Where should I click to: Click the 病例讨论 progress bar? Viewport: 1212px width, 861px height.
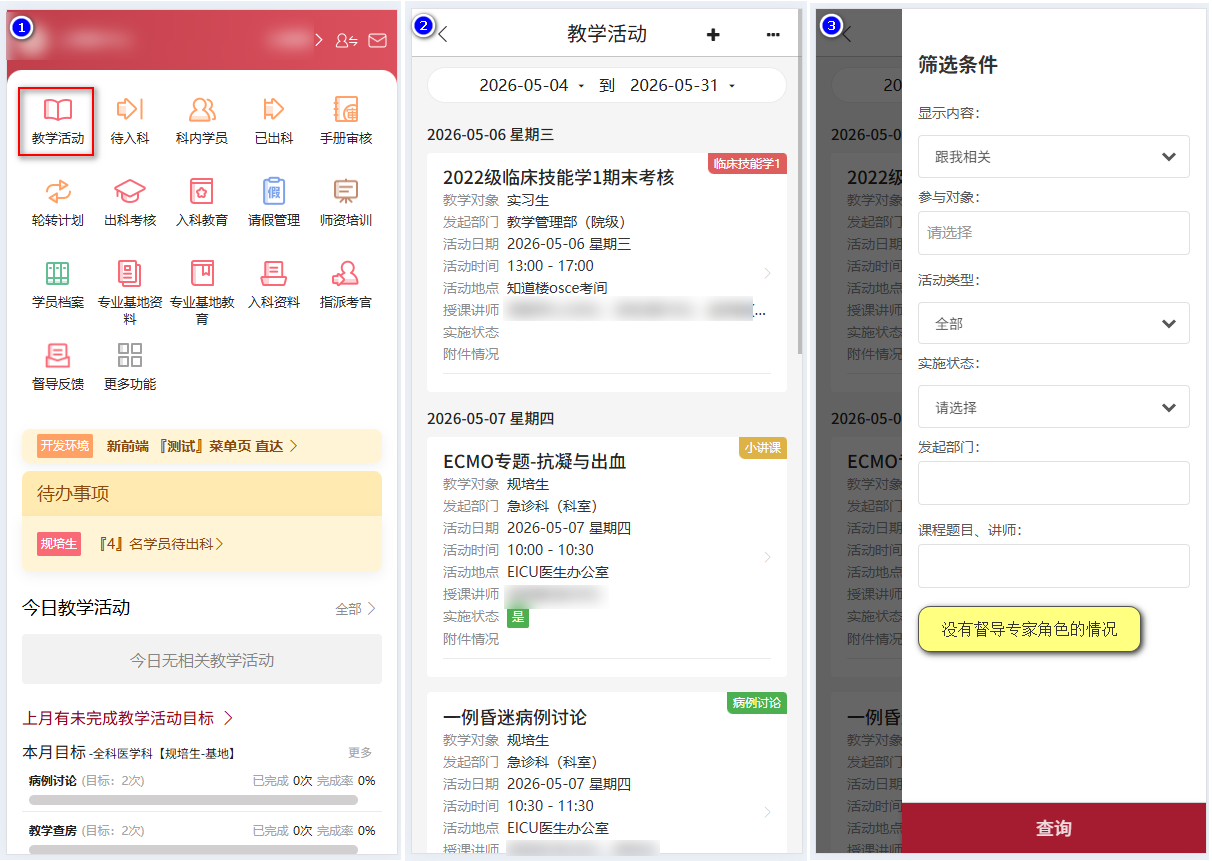[x=193, y=800]
